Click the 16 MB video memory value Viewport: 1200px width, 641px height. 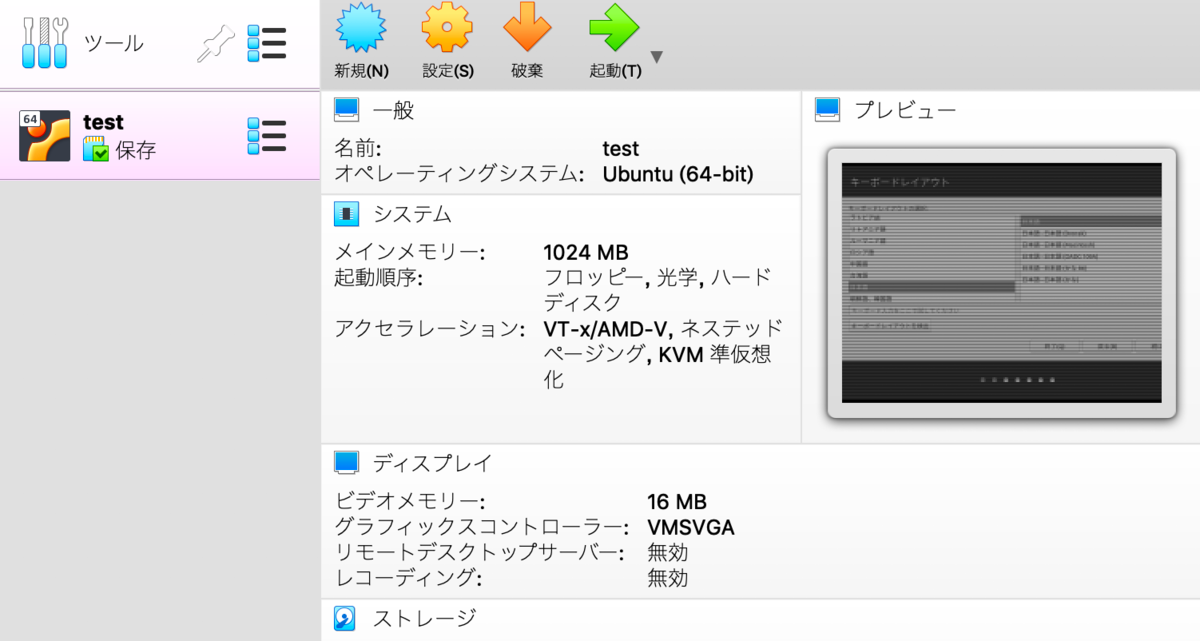(677, 501)
